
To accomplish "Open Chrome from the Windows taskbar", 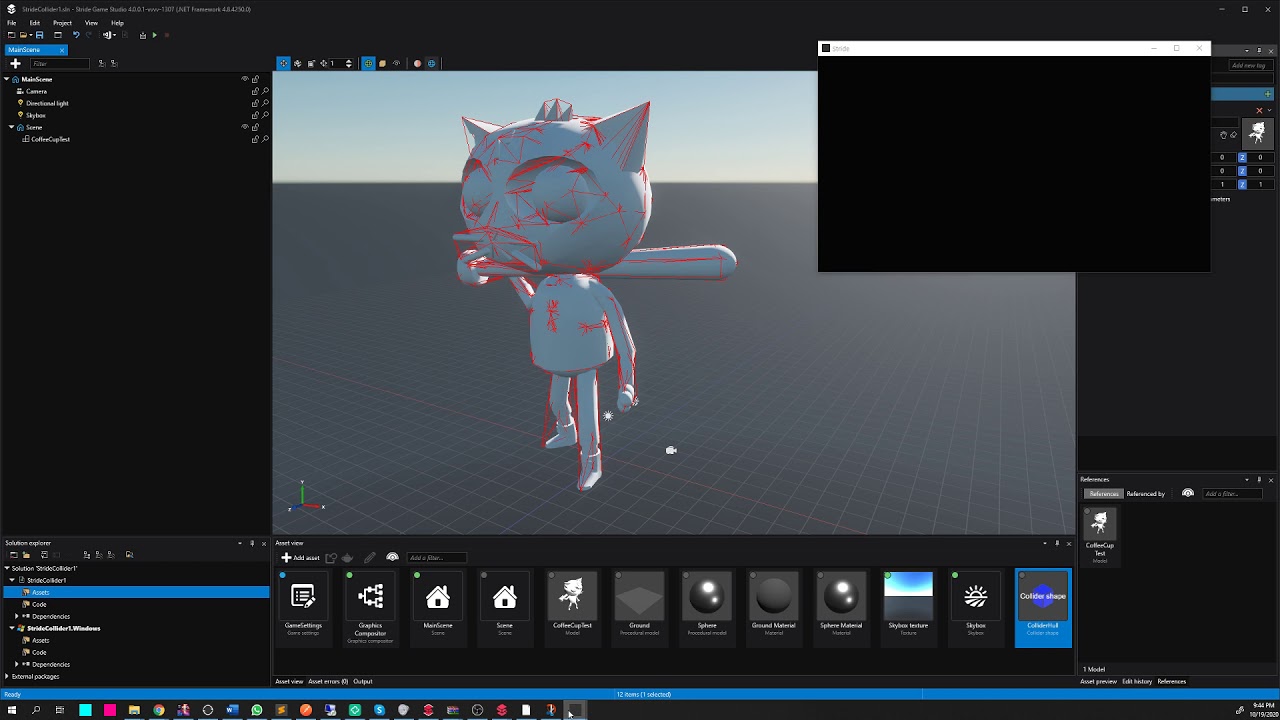I will coord(158,710).
